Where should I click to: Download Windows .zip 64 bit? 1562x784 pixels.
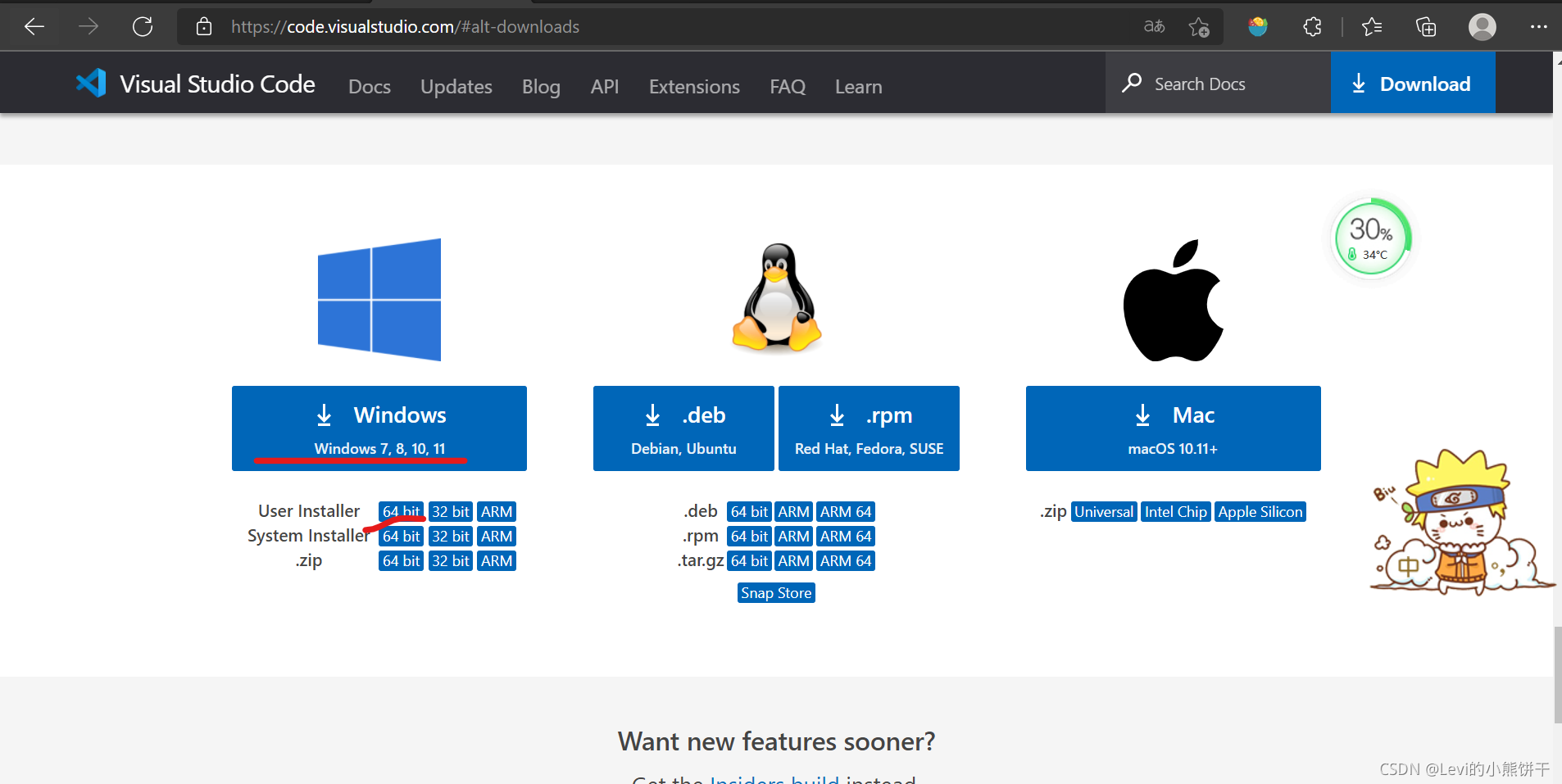click(x=401, y=561)
